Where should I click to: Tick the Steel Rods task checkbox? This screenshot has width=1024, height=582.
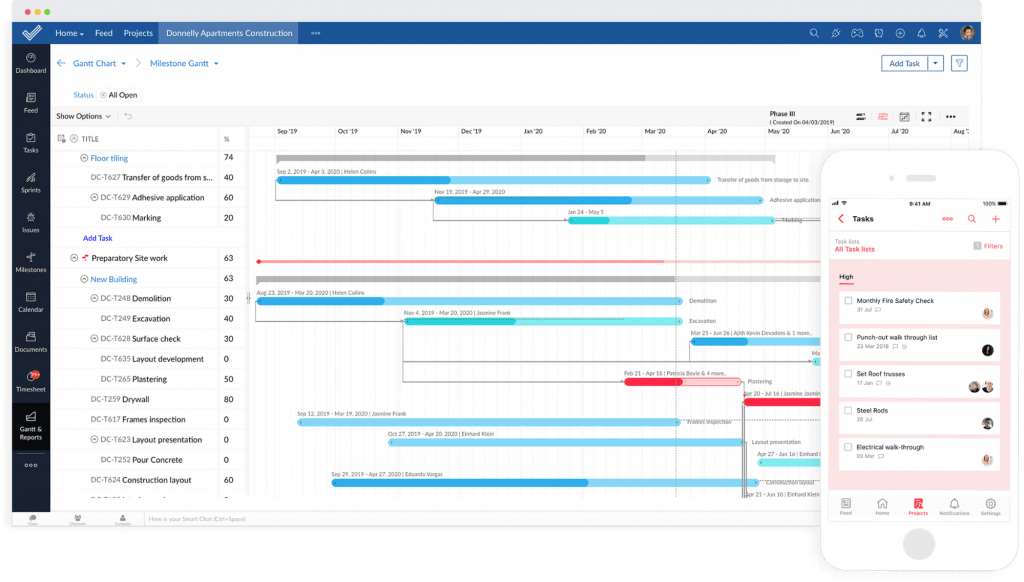tap(848, 410)
